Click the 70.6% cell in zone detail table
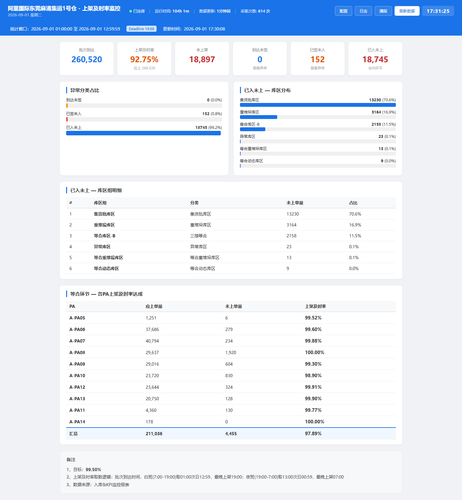This screenshot has height=500, width=462. [355, 214]
